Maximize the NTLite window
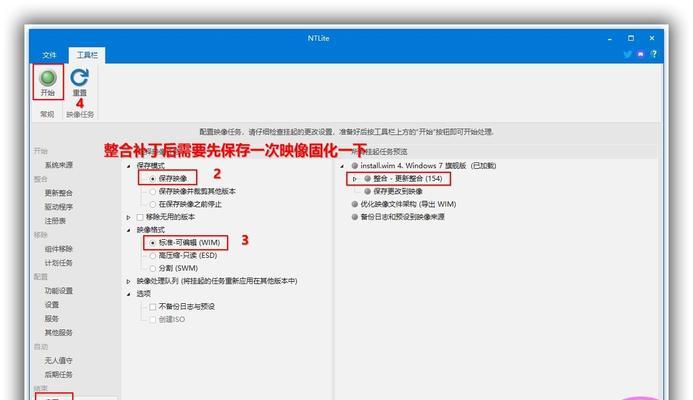The image size is (693, 400). click(631, 38)
